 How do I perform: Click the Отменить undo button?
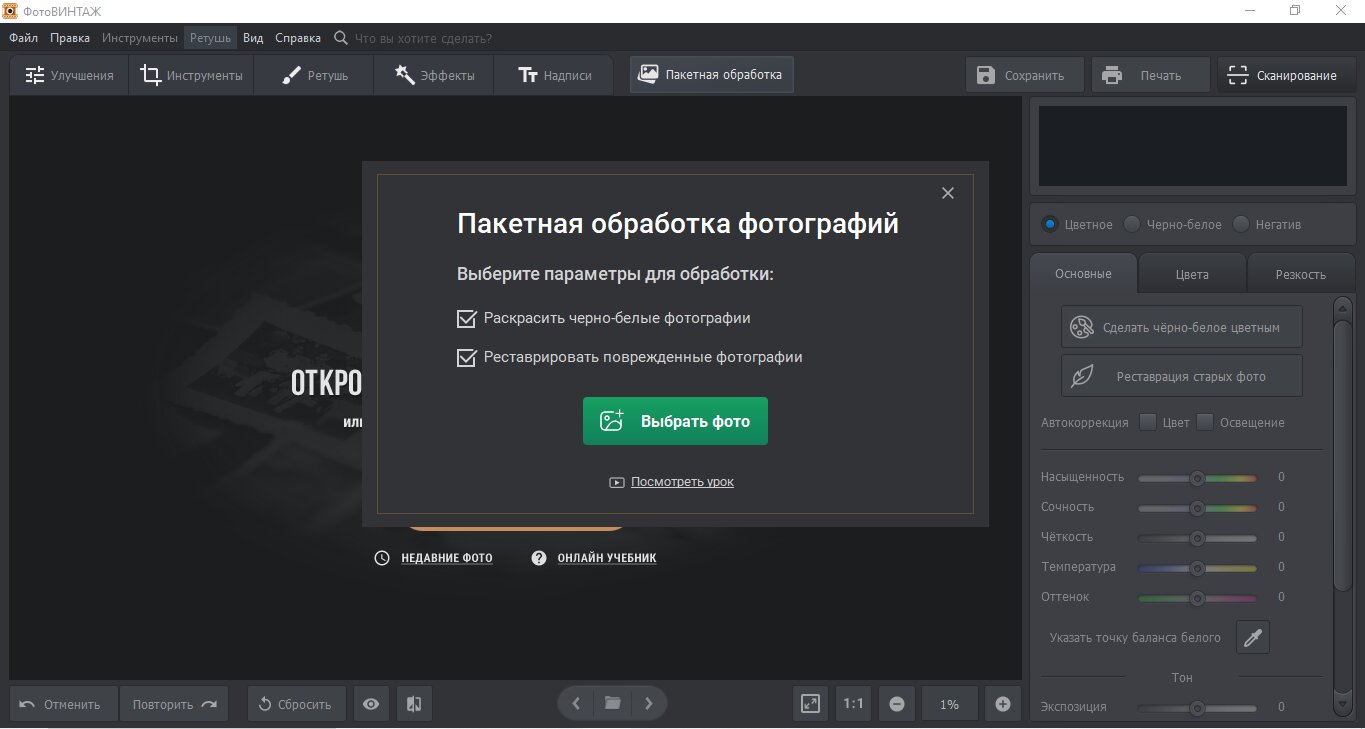click(64, 704)
